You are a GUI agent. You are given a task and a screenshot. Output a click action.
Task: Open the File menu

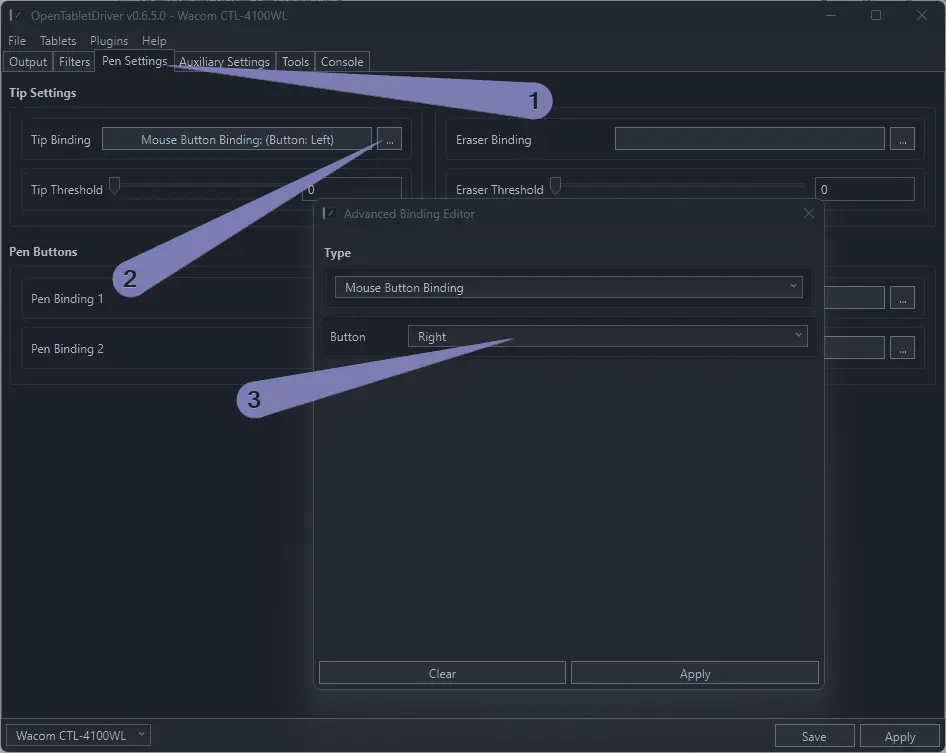tap(17, 41)
